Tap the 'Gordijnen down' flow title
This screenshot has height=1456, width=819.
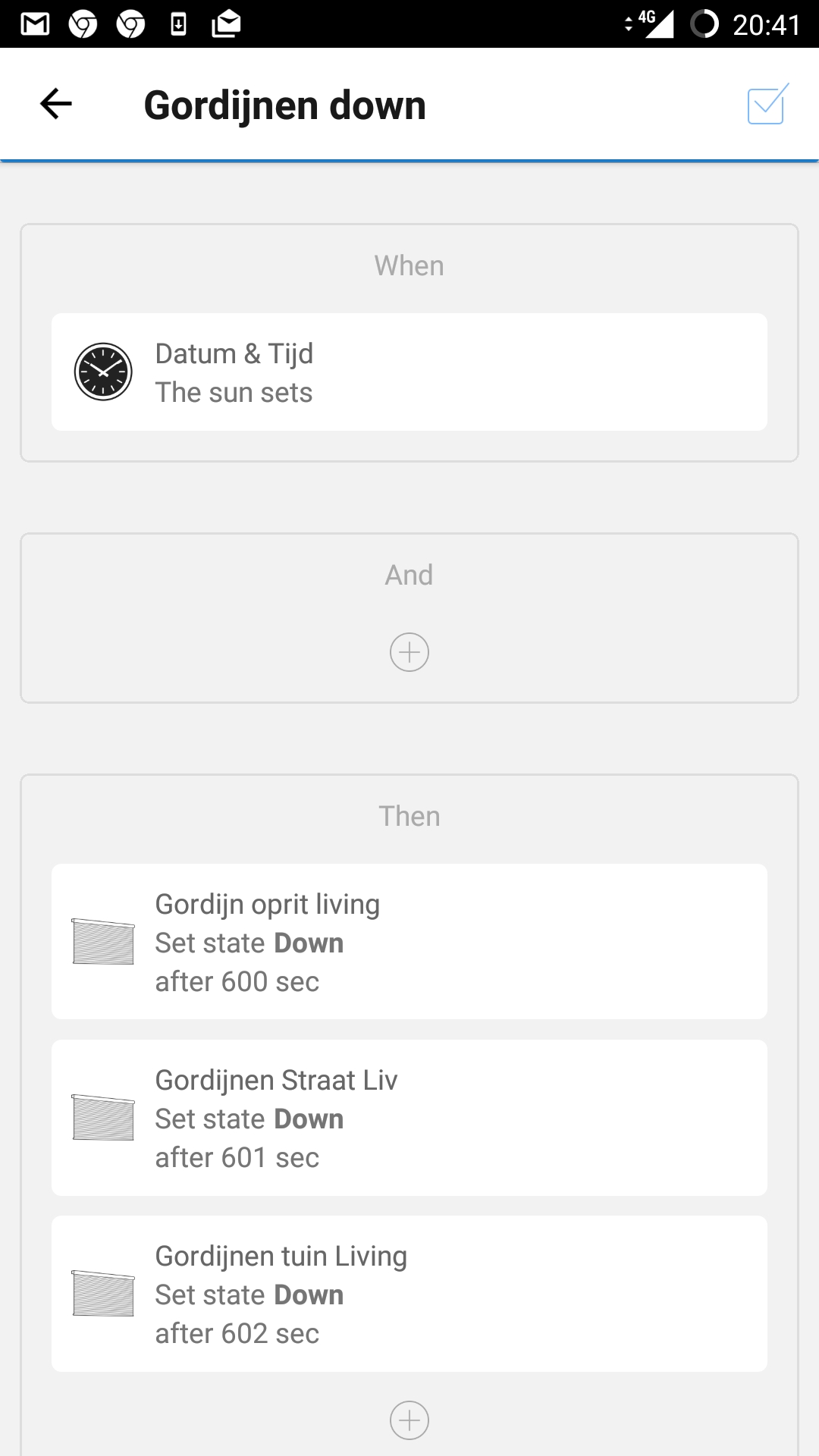(x=285, y=105)
